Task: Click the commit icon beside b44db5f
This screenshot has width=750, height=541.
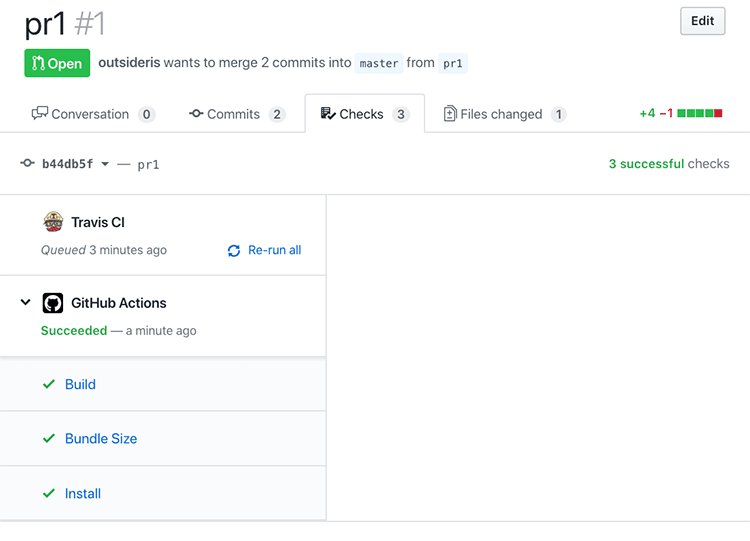Action: (x=27, y=163)
